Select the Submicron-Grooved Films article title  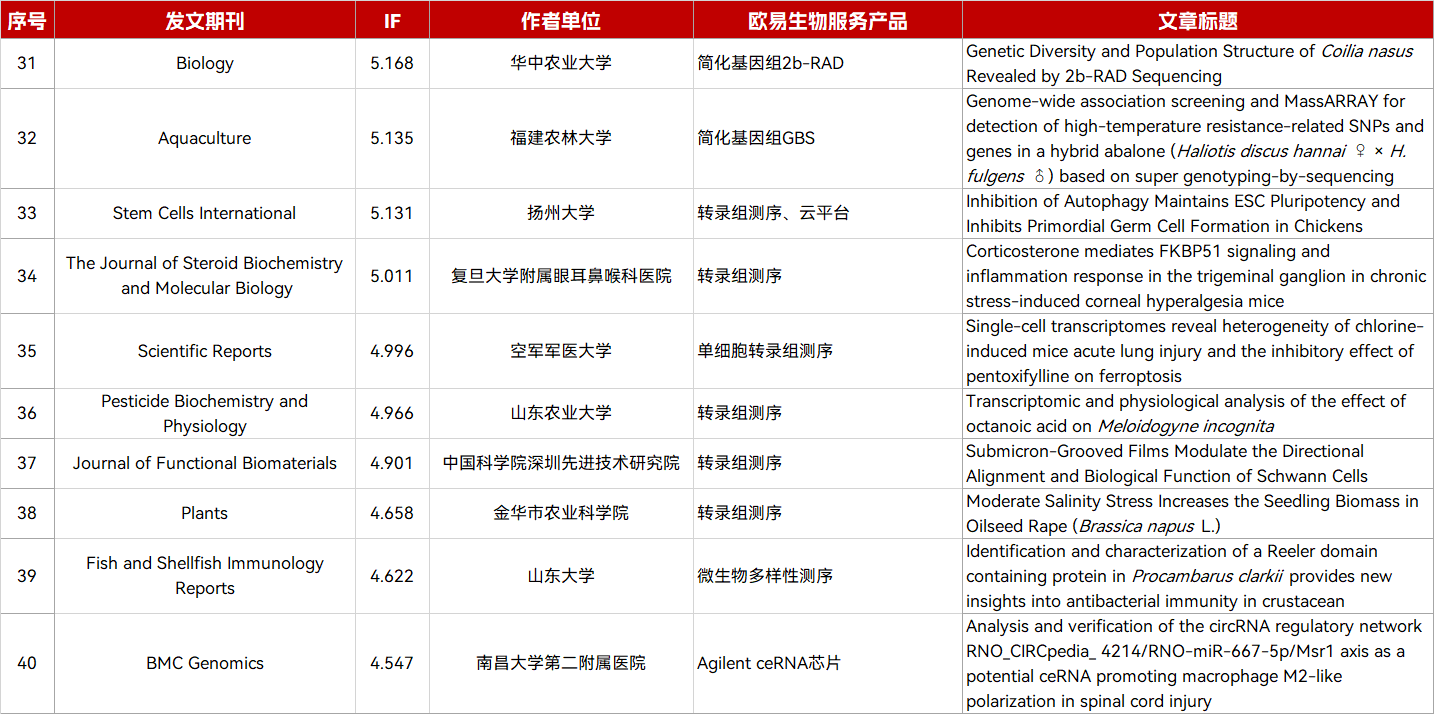coord(1198,464)
